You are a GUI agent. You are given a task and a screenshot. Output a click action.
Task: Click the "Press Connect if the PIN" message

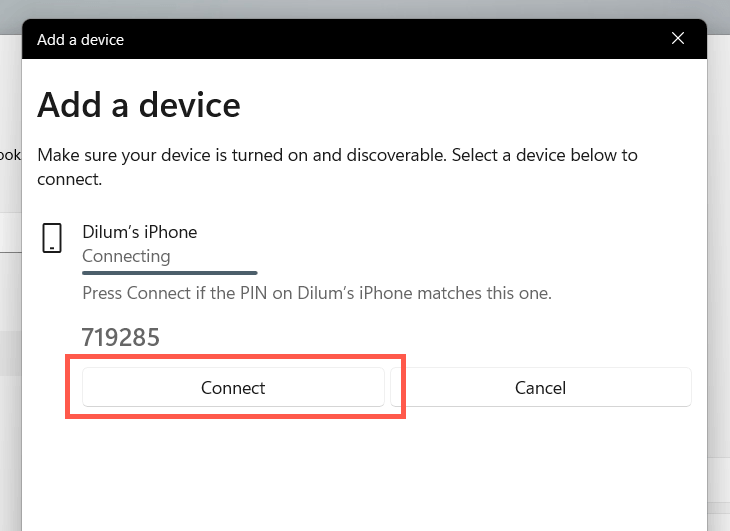[317, 294]
